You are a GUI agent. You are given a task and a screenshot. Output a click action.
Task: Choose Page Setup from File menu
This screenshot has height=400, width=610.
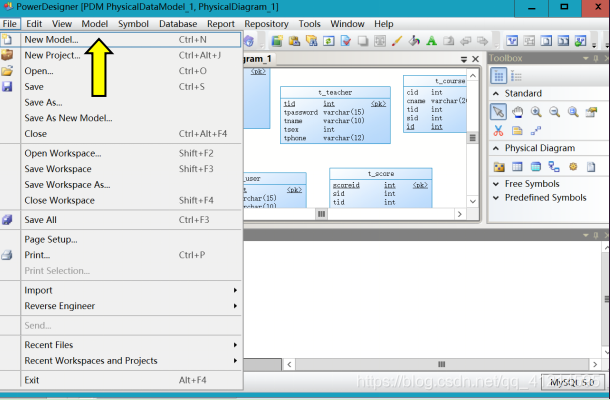tap(121, 239)
